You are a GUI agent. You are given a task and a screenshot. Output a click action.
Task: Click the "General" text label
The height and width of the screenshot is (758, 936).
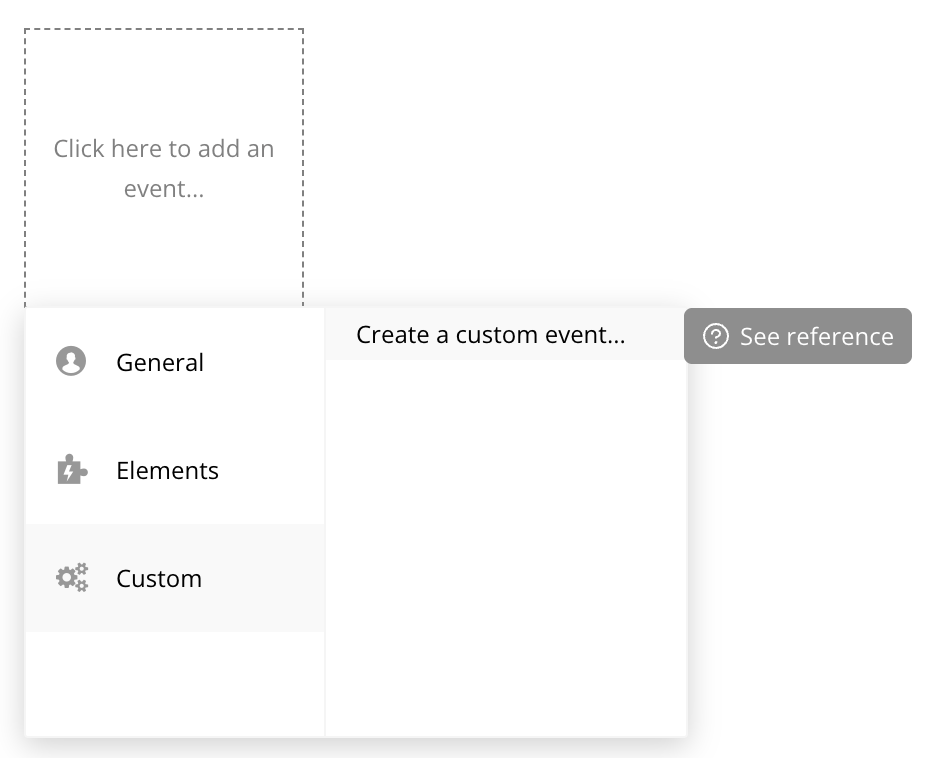[160, 362]
